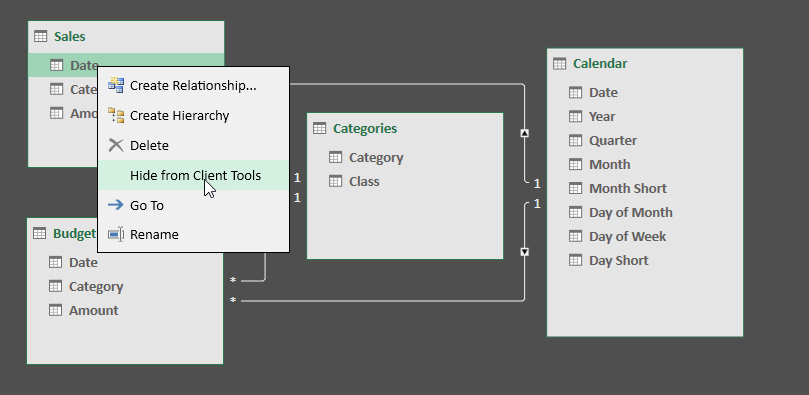Select the Calendar table title
809x395 pixels.
(x=600, y=63)
